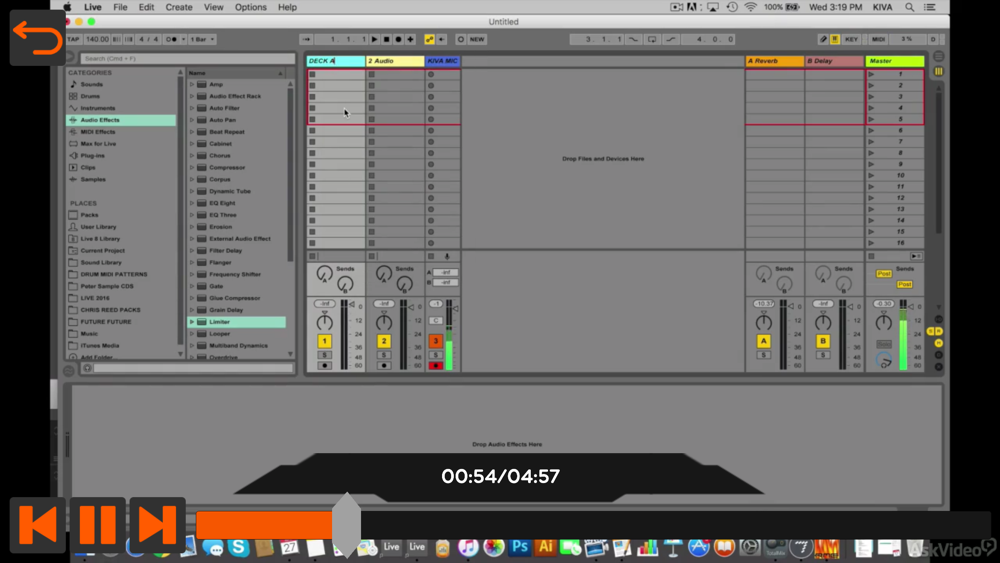
Task: Expand the Beat Repeat folder
Action: (x=192, y=132)
